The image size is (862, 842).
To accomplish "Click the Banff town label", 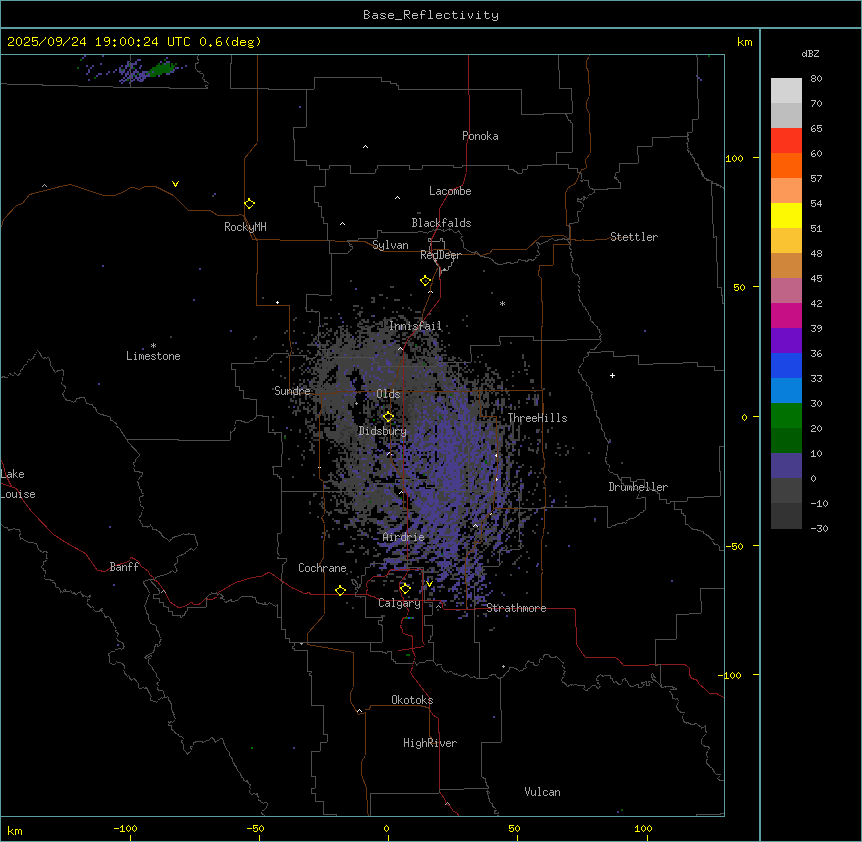I will point(124,567).
